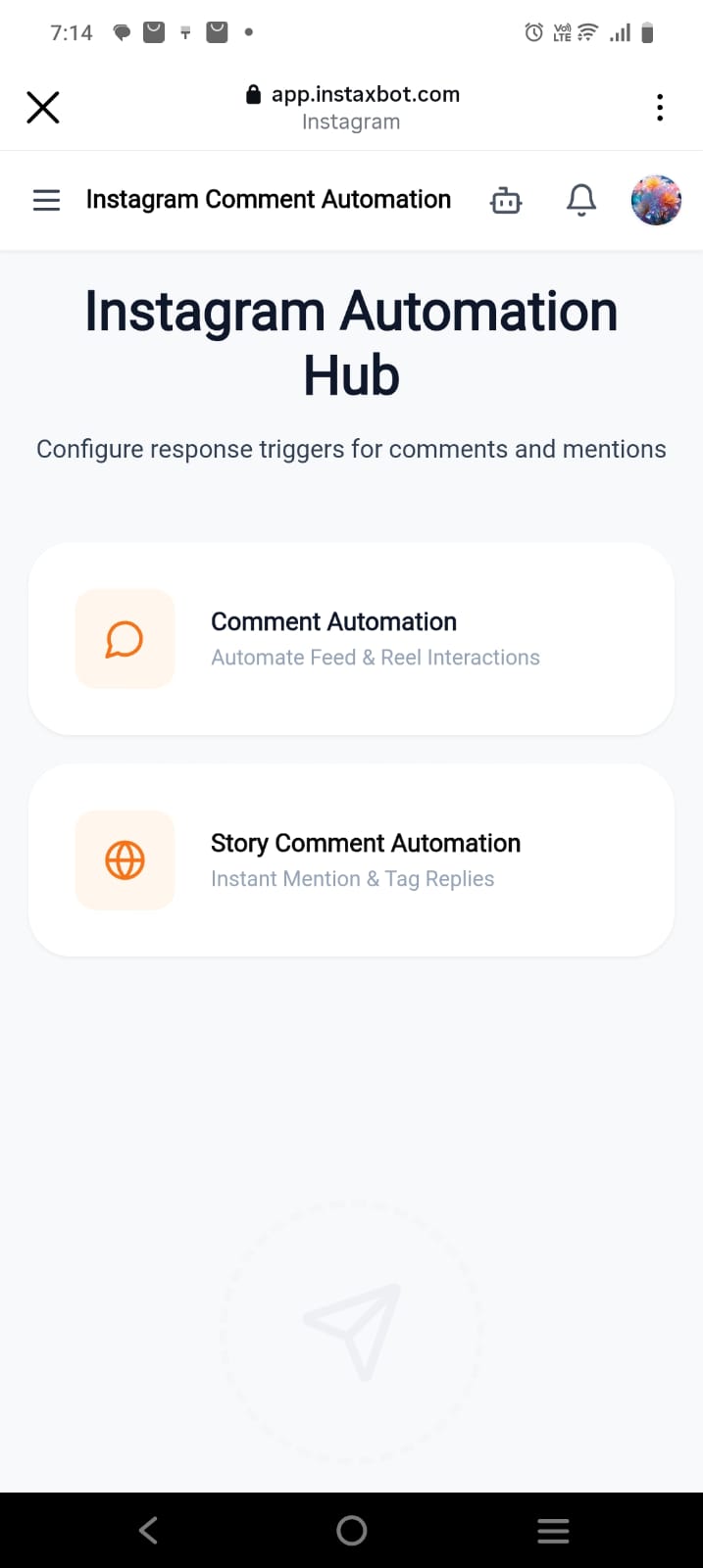
Task: Close the in-app browser with X
Action: [x=43, y=107]
